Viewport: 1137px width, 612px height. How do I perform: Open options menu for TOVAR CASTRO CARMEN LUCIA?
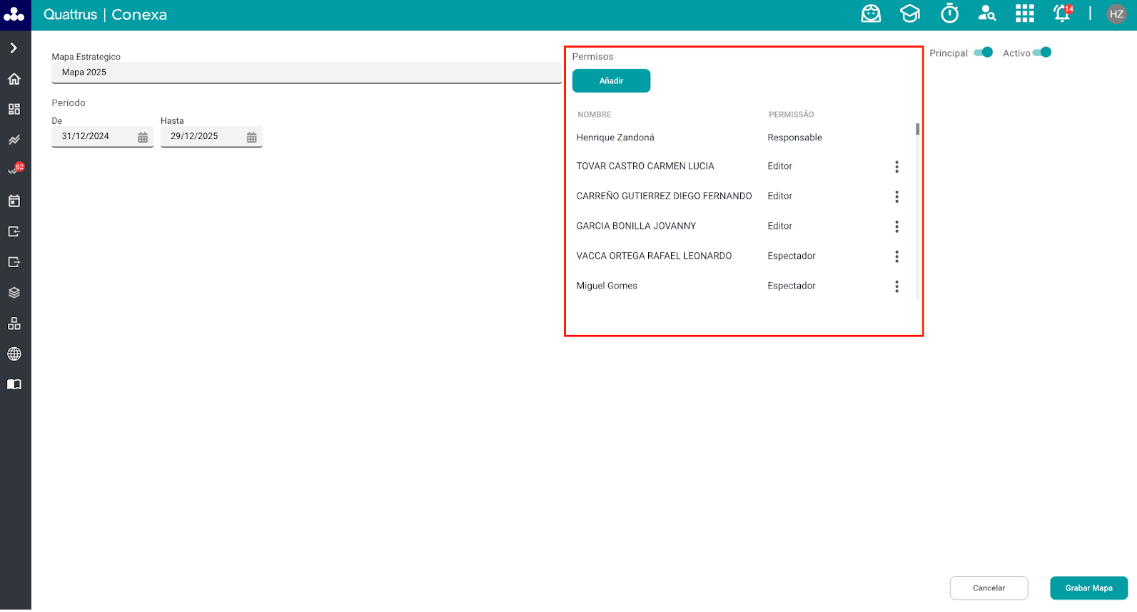(x=896, y=167)
